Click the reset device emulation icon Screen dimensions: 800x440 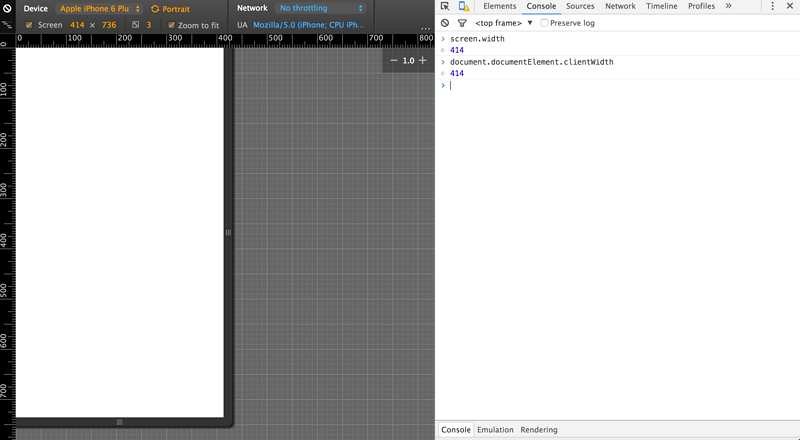[x=7, y=8]
